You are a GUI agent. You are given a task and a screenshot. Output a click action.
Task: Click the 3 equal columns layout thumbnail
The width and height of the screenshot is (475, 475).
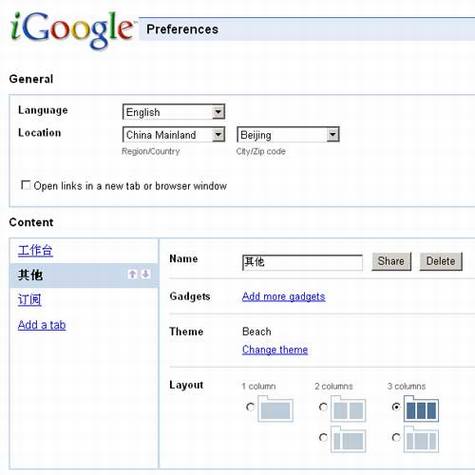click(421, 409)
